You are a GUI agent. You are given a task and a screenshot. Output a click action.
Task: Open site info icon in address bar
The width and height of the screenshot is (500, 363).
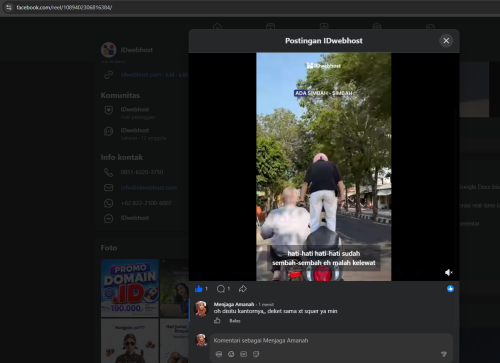tap(9, 7)
